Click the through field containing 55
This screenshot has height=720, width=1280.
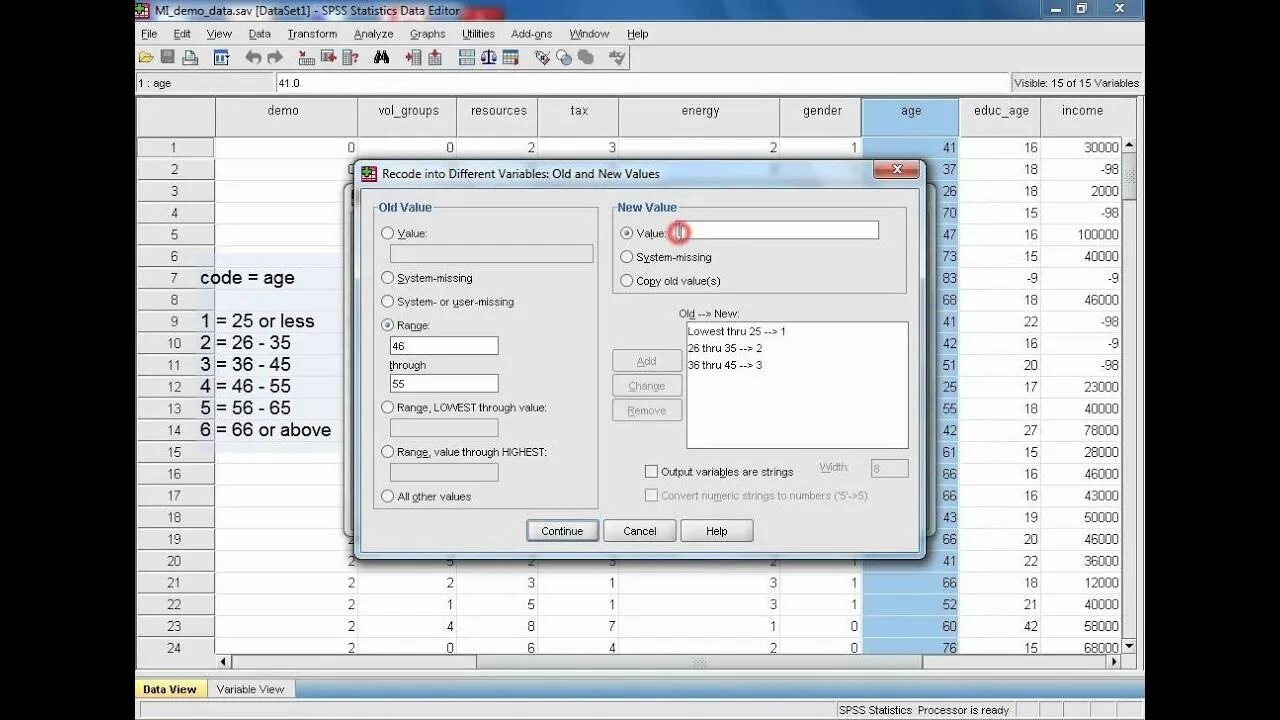tap(444, 384)
